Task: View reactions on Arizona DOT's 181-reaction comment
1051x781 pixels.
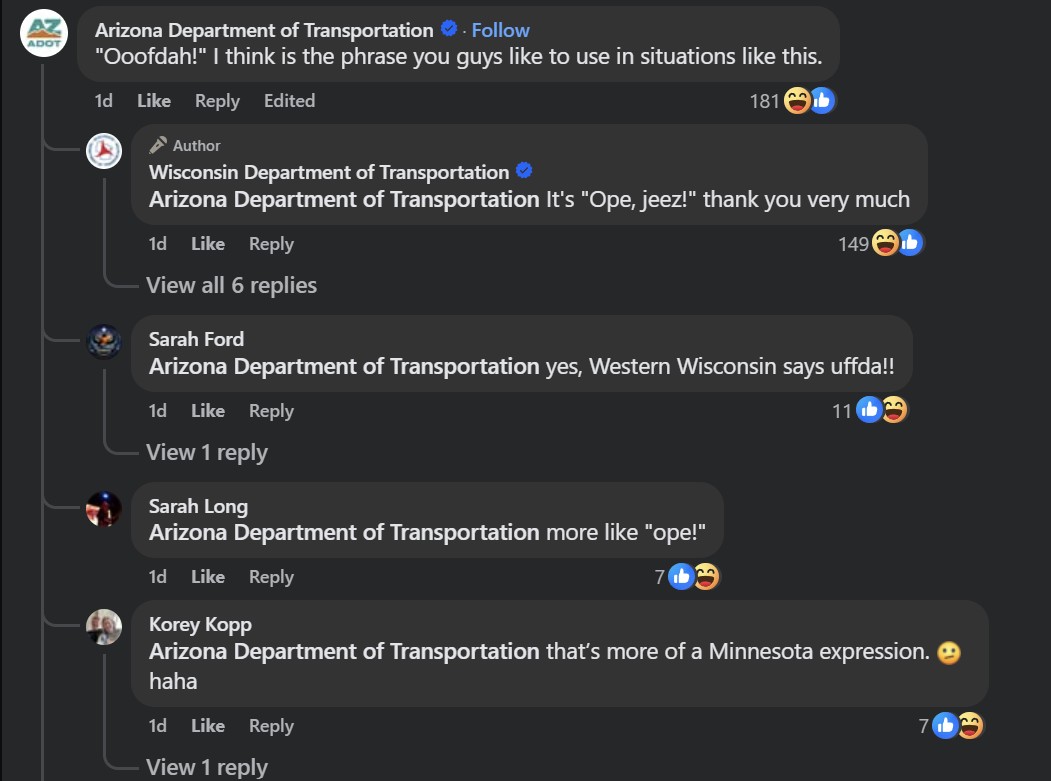Action: click(x=792, y=101)
